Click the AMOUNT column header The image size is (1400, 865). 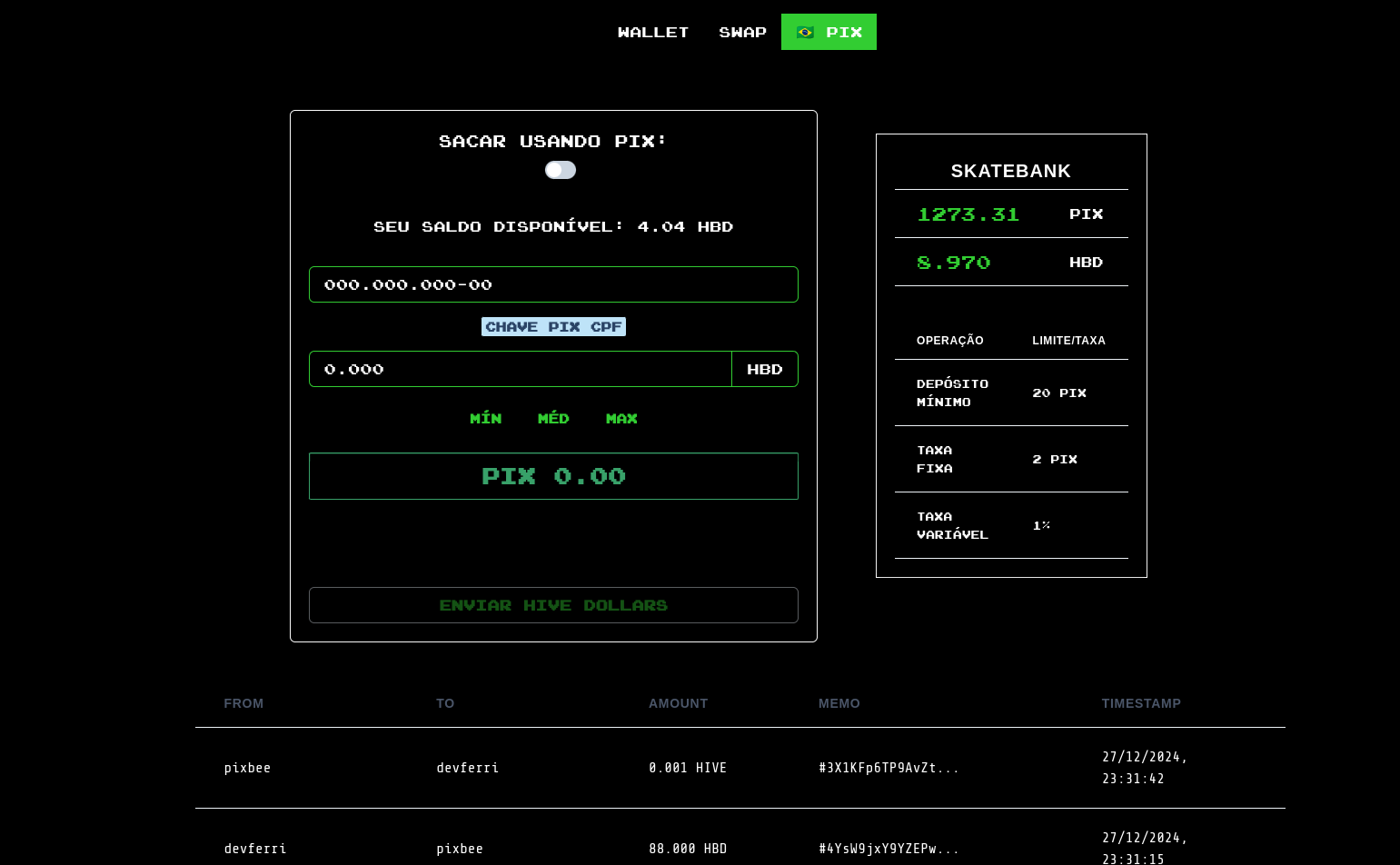click(x=678, y=703)
